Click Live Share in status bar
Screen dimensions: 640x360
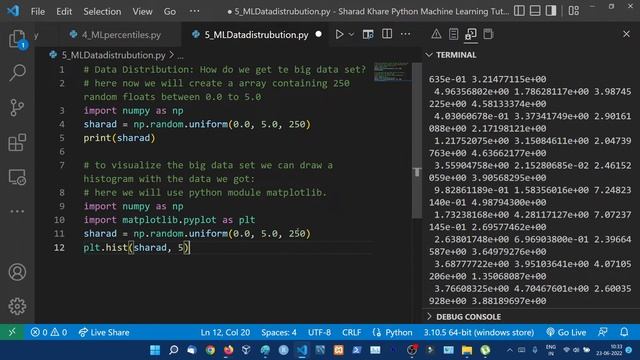pos(104,332)
